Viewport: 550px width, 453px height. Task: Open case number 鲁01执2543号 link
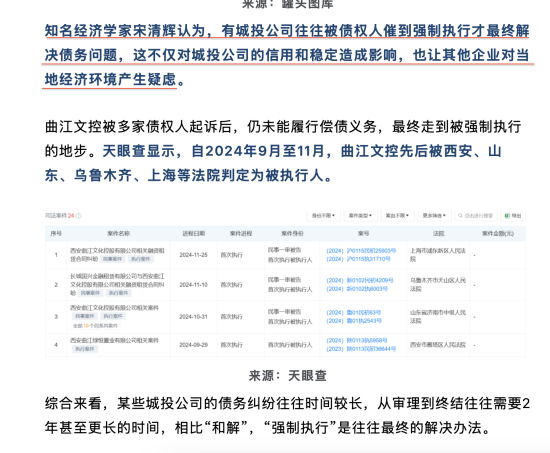coord(354,321)
